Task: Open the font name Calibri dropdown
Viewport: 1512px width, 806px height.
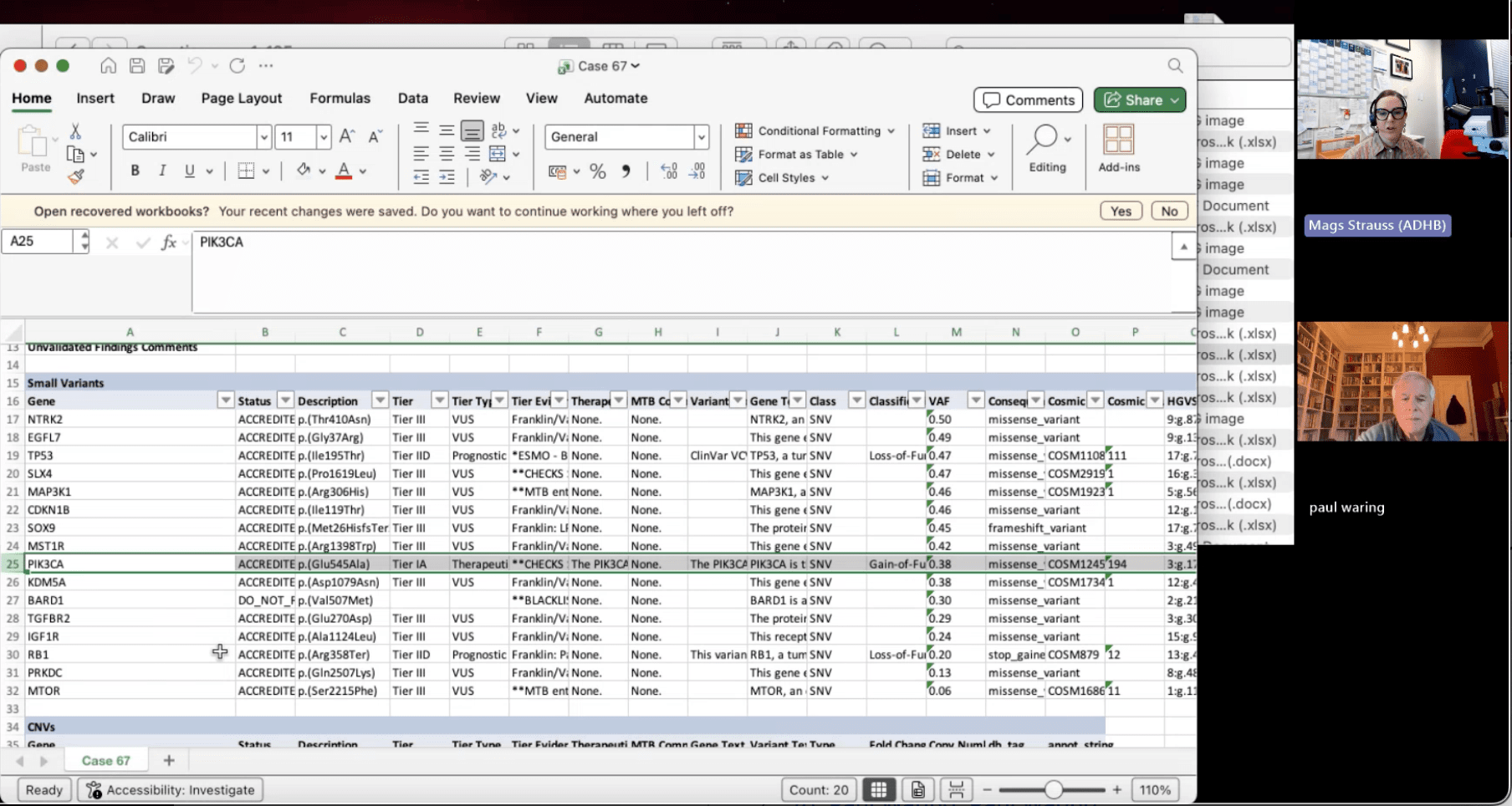Action: coord(263,136)
